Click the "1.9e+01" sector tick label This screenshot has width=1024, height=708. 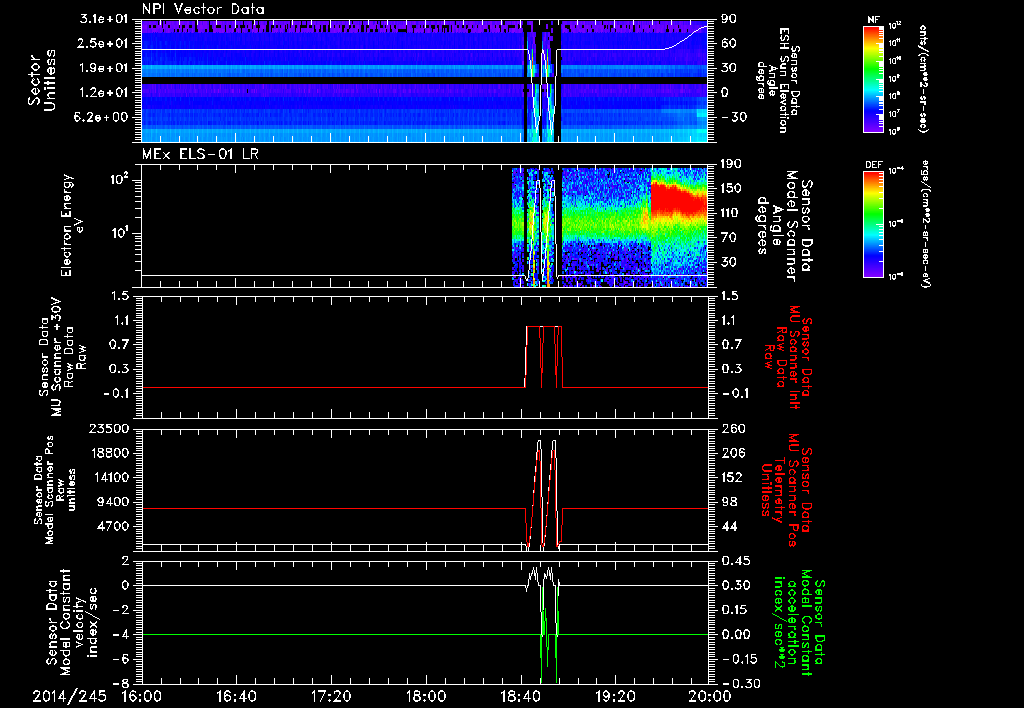(103, 68)
